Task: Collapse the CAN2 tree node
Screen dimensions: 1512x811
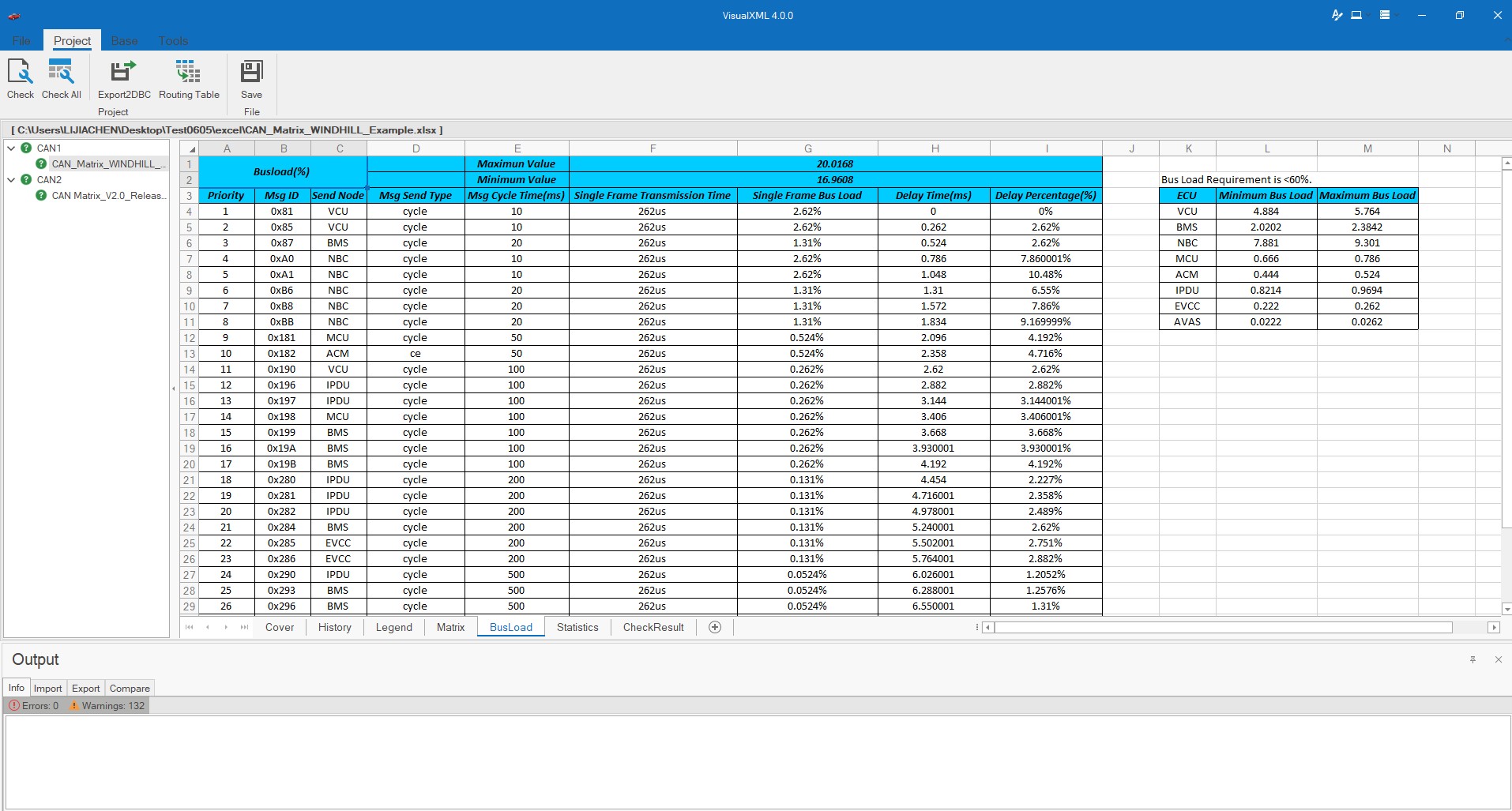Action: [11, 179]
